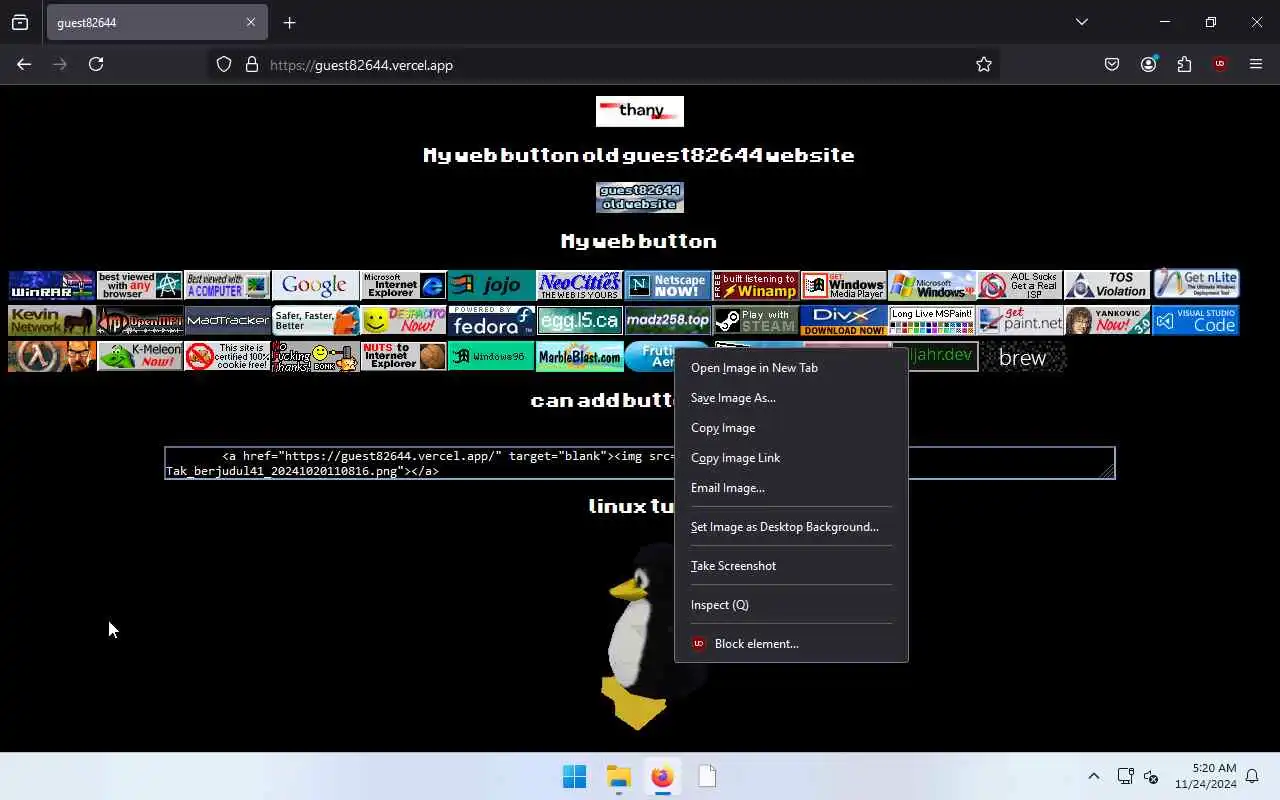This screenshot has width=1280, height=800.
Task: Click 'guest82644 old website' button image
Action: (640, 197)
